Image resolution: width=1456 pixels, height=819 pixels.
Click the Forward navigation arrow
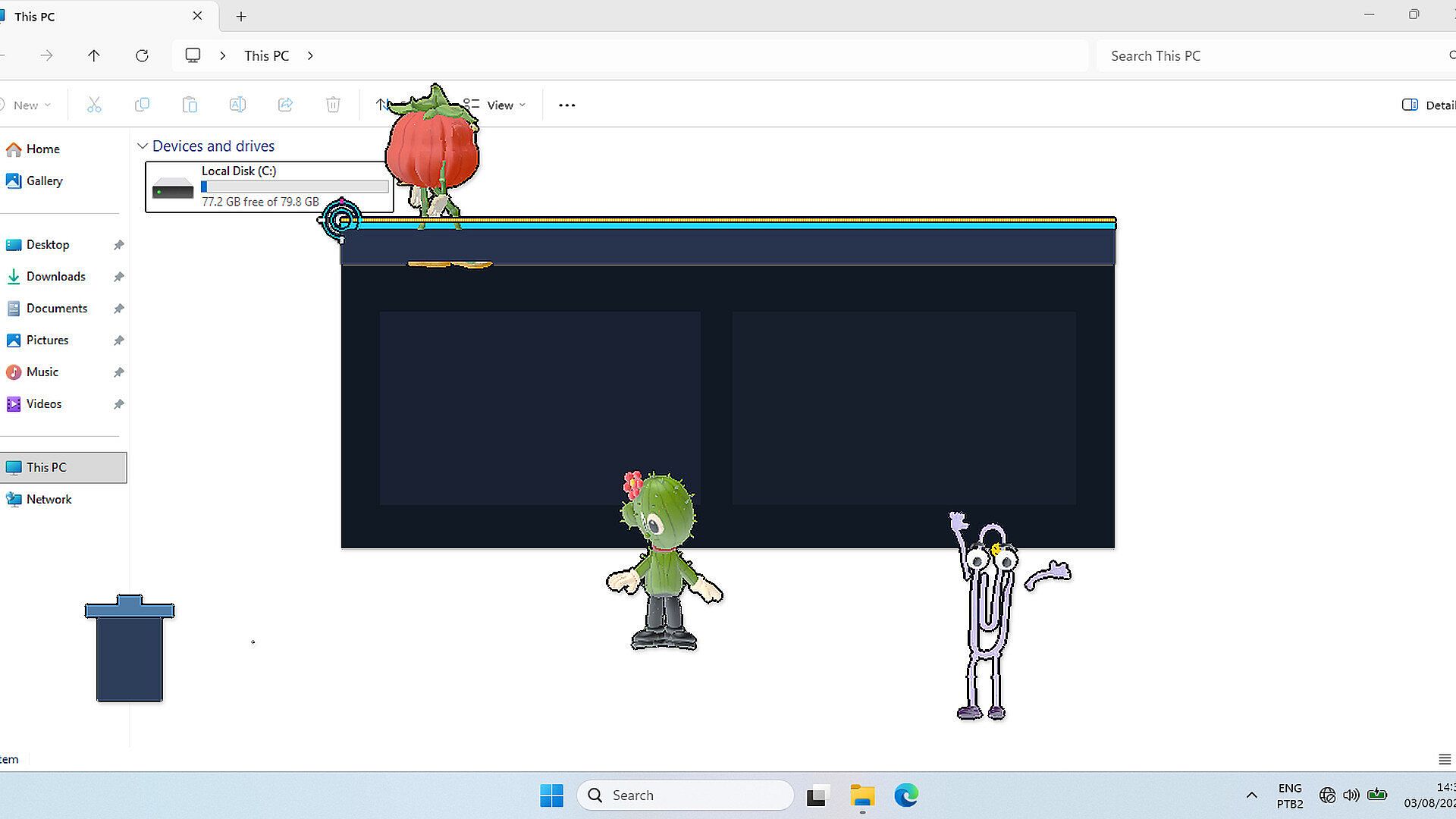pyautogui.click(x=46, y=55)
